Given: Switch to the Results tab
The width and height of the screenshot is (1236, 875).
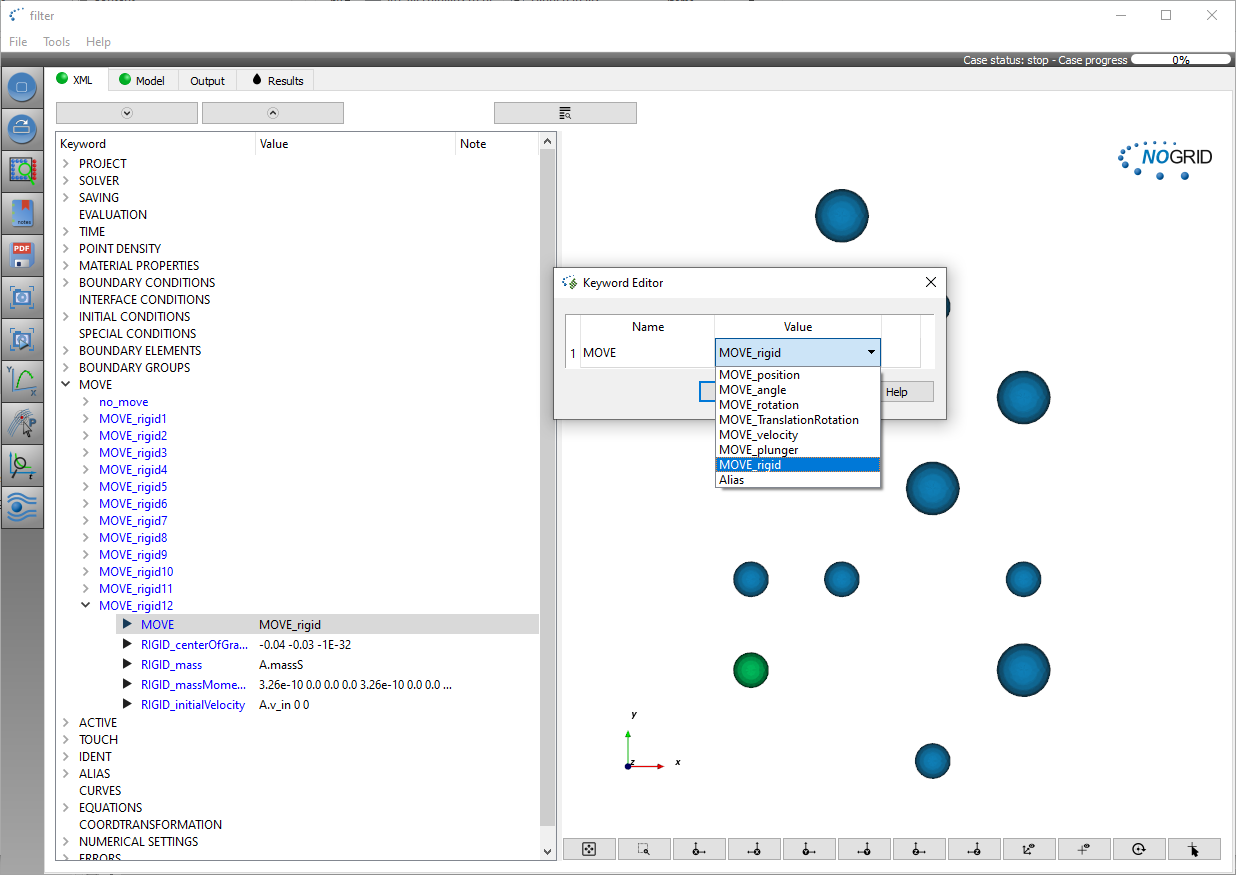Looking at the screenshot, I should (276, 81).
